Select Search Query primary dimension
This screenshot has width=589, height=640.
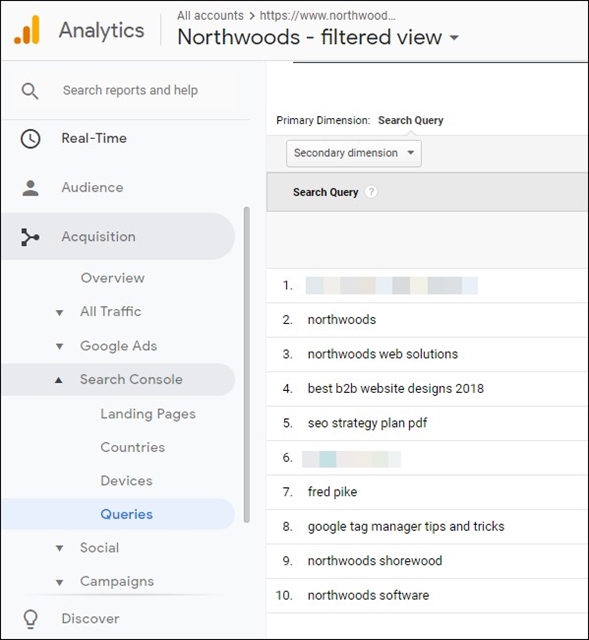tap(411, 120)
